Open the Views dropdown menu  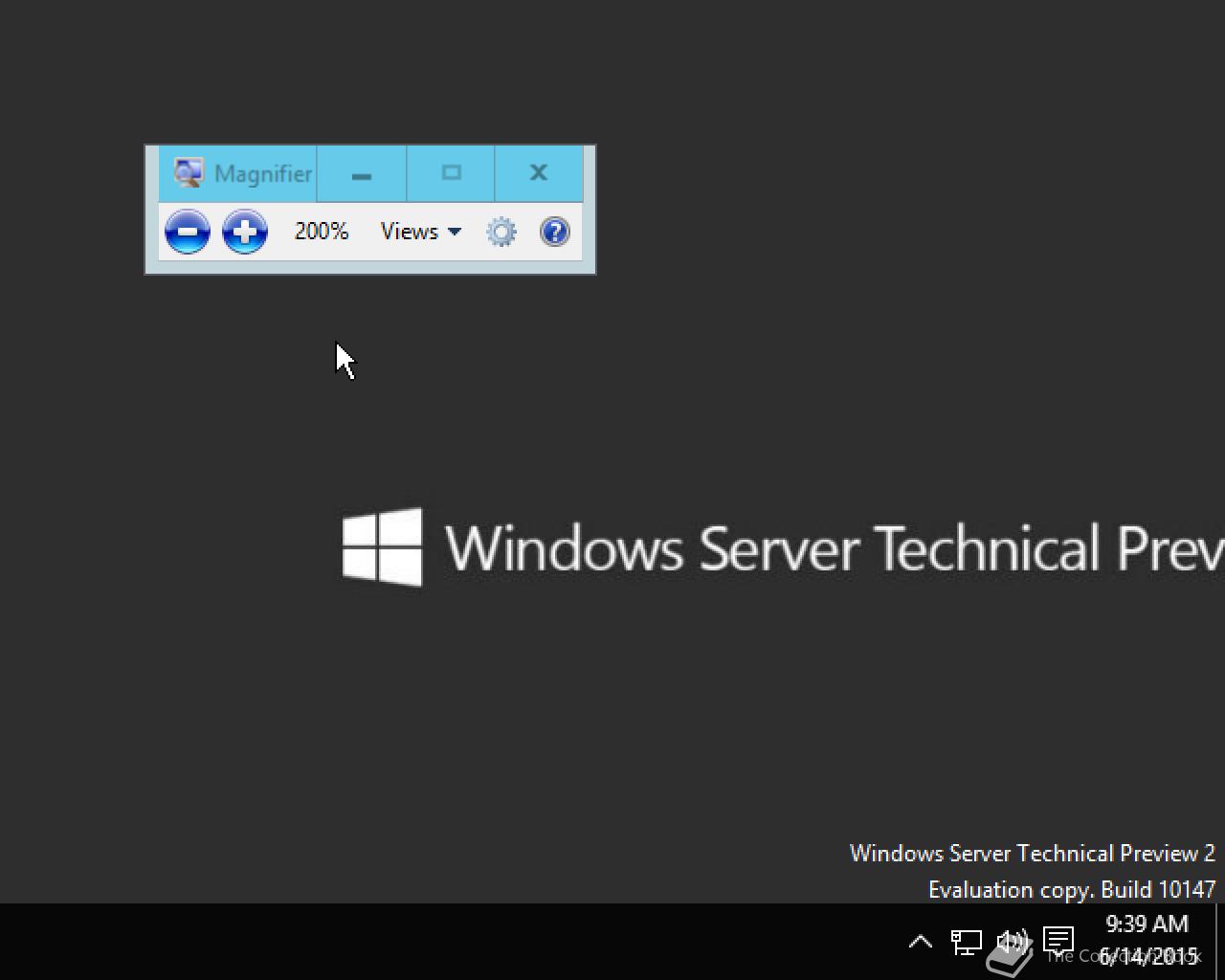(421, 232)
